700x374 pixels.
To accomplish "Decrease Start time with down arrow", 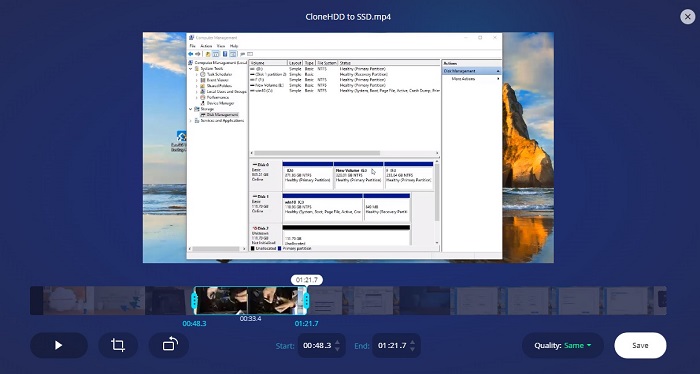I will pos(338,349).
